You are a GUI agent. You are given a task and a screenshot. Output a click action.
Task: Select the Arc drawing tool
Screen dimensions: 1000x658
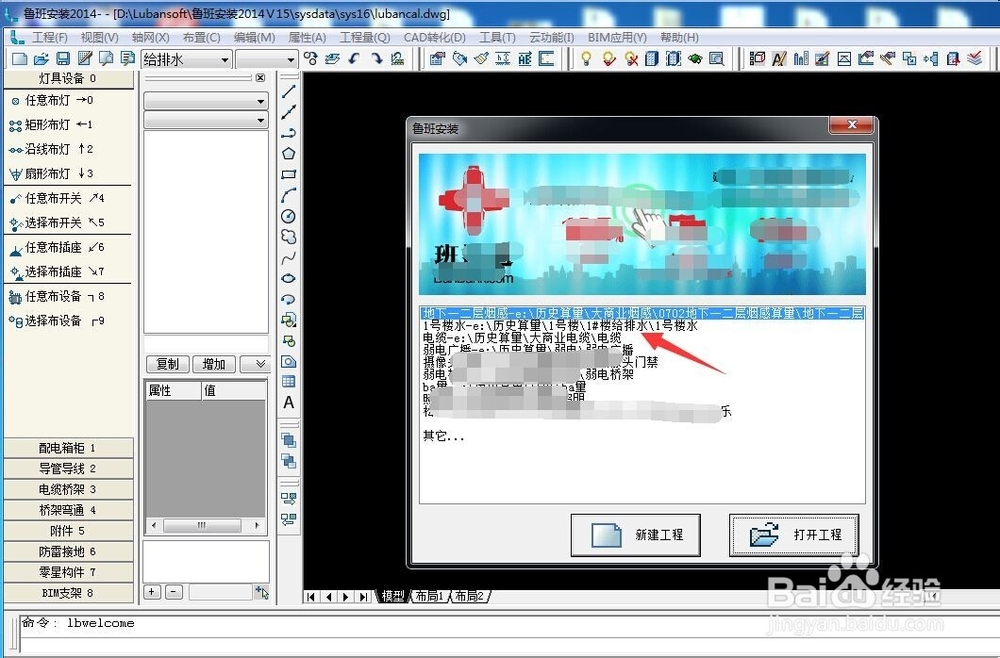click(288, 195)
